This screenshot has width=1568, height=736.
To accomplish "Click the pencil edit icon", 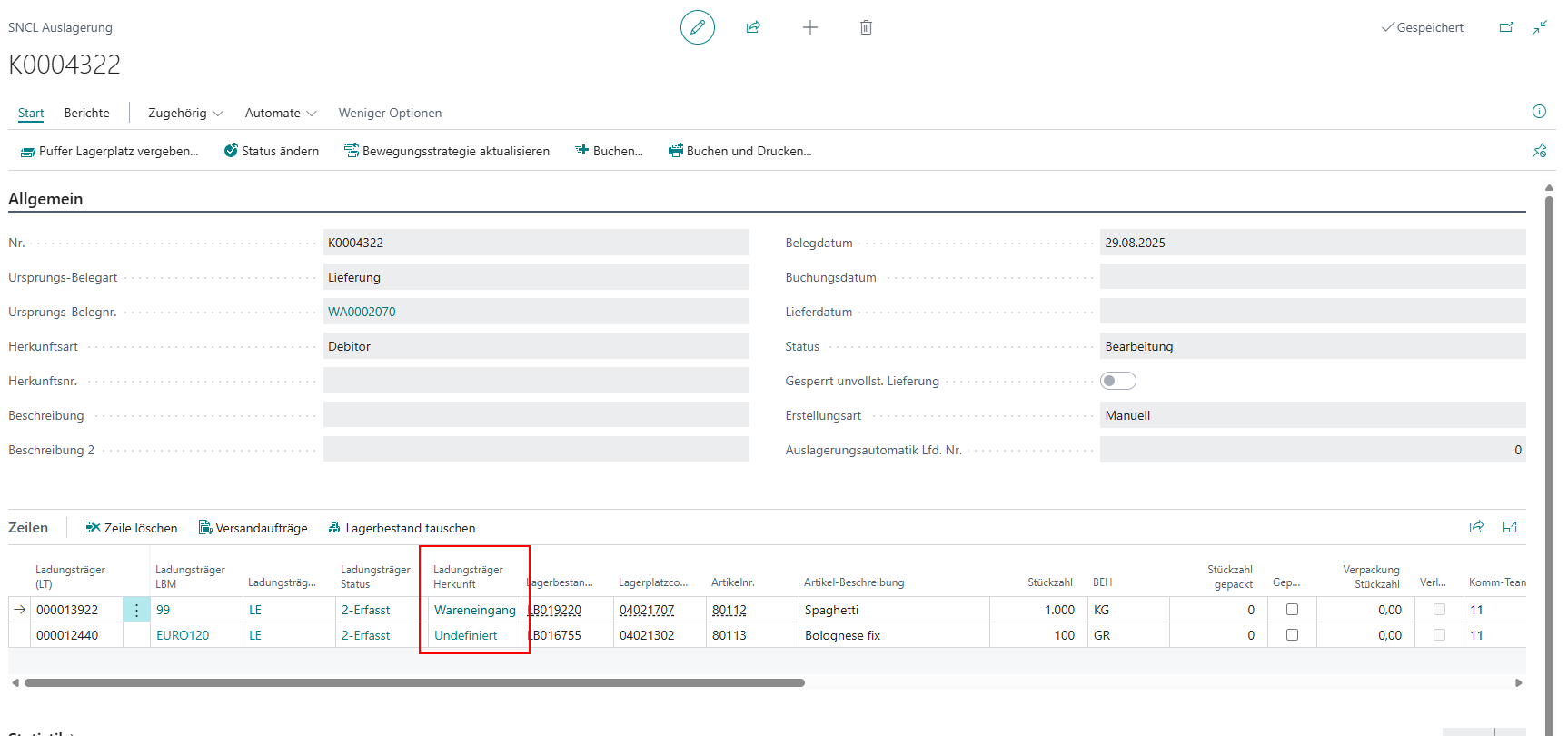I will 697,27.
